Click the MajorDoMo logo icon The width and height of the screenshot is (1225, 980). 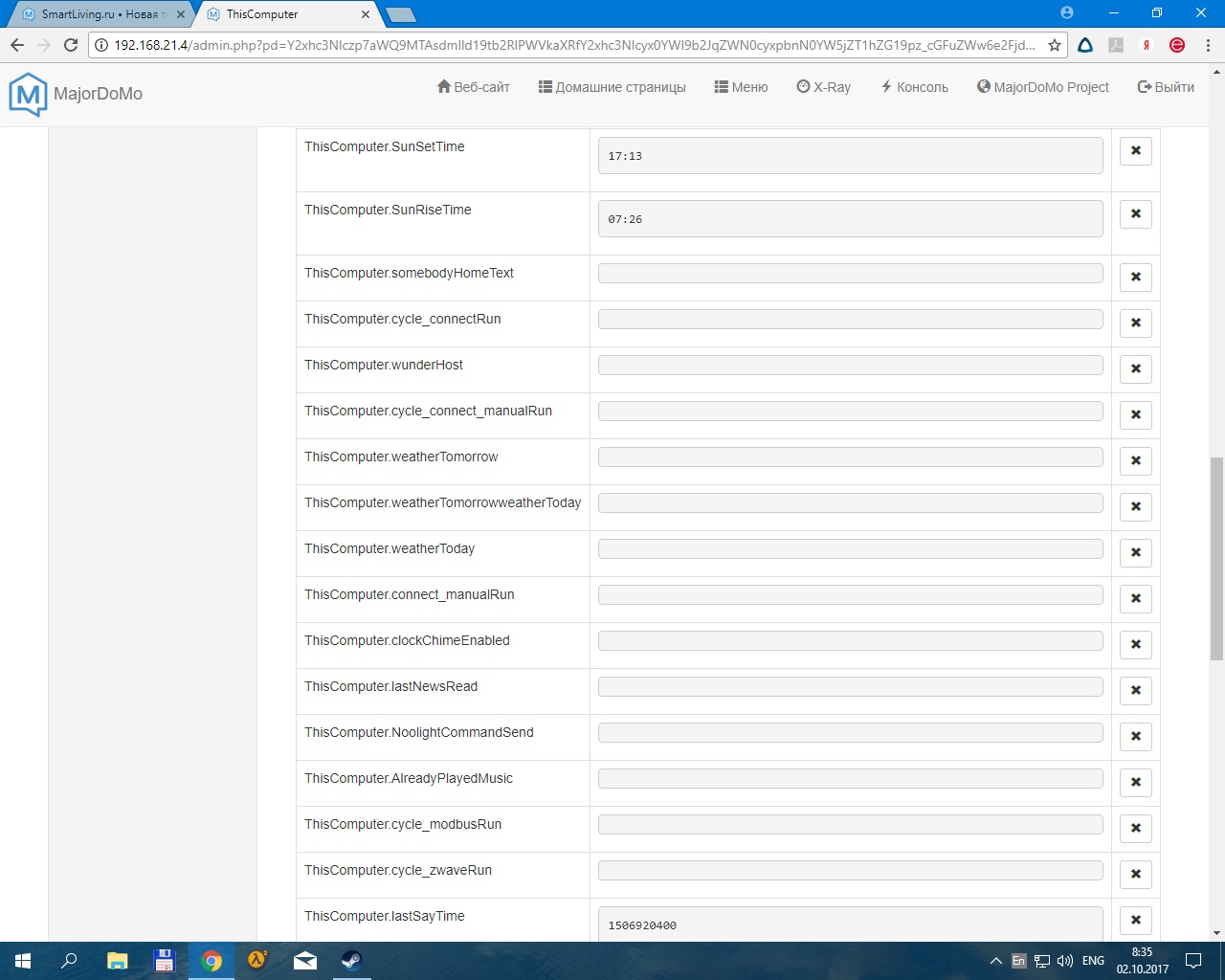tap(28, 94)
